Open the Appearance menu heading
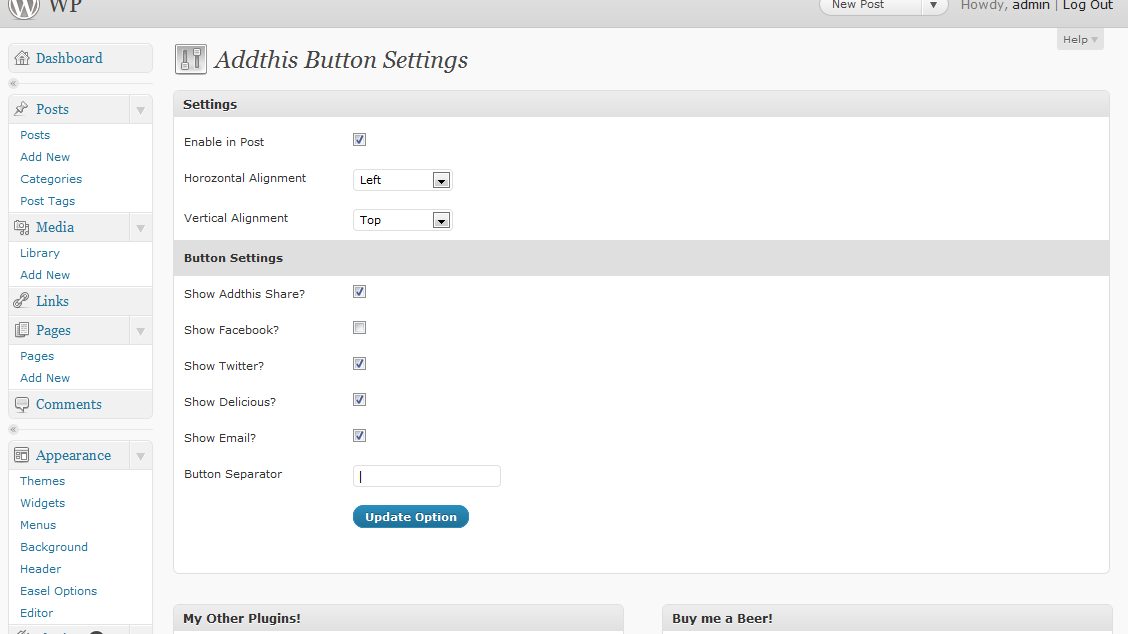1128x634 pixels. tap(73, 456)
